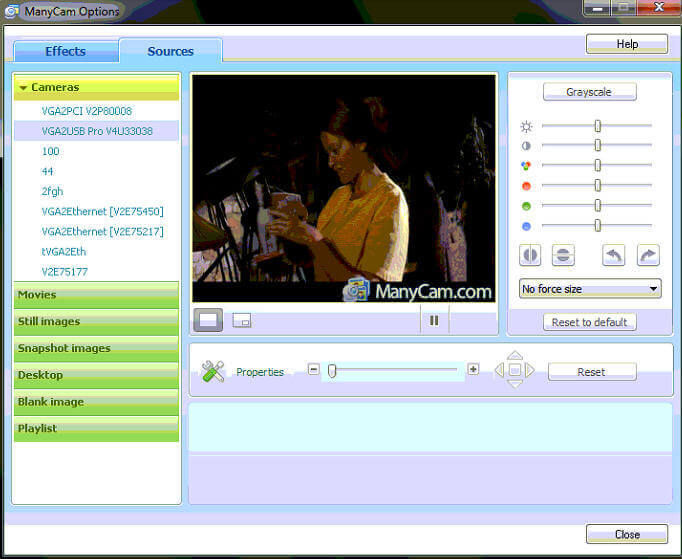Switch to the Effects tab

point(66,51)
